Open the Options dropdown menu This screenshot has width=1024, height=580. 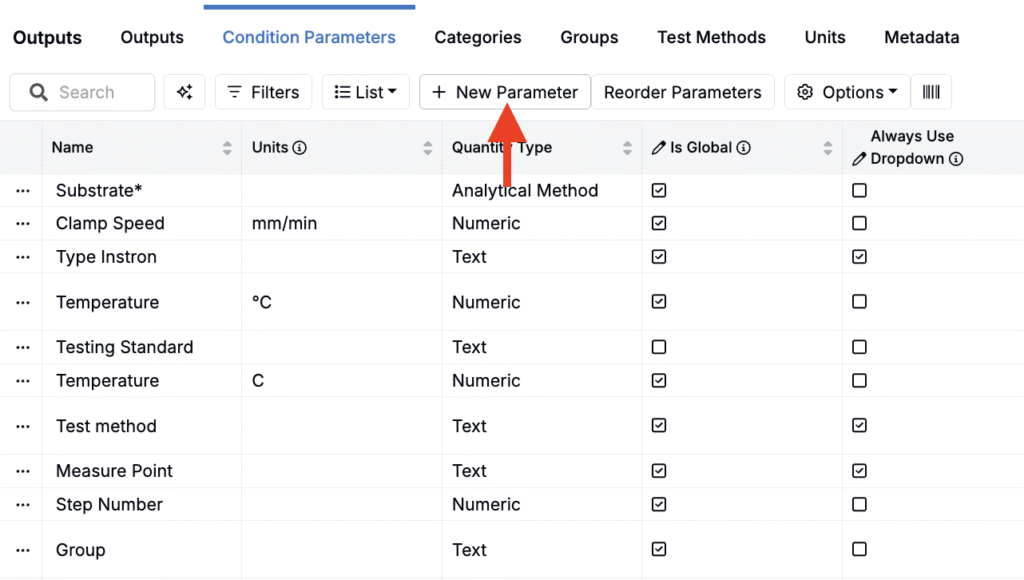click(x=846, y=92)
